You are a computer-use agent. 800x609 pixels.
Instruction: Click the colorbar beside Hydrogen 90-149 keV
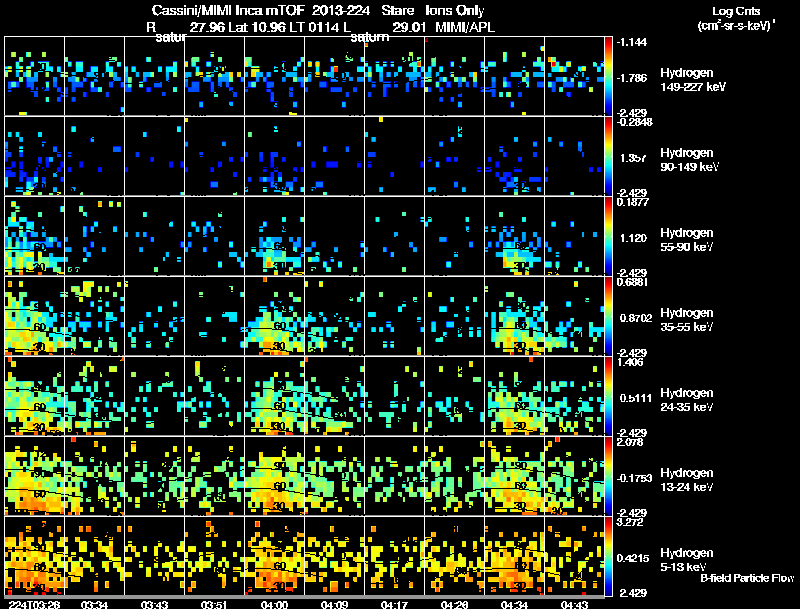click(x=608, y=156)
